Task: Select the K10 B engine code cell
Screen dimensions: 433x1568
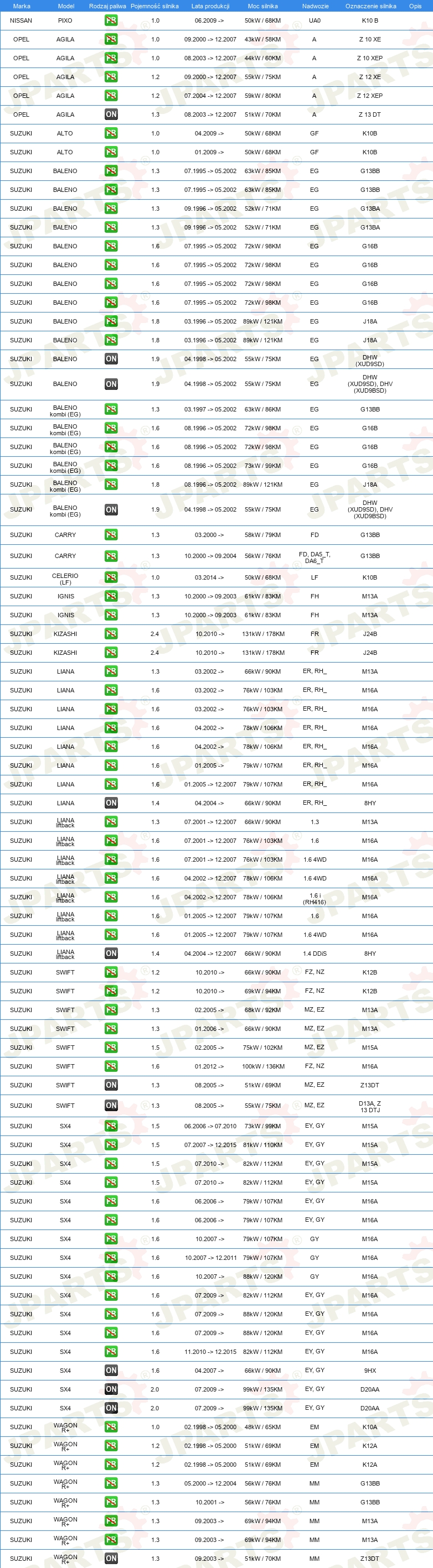Action: [370, 20]
